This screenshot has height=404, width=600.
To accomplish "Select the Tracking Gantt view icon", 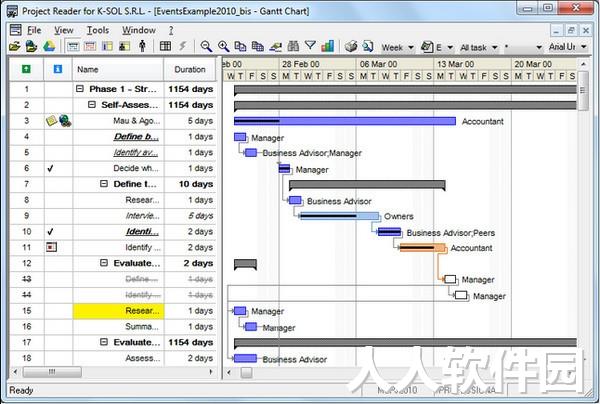I will click(90, 47).
